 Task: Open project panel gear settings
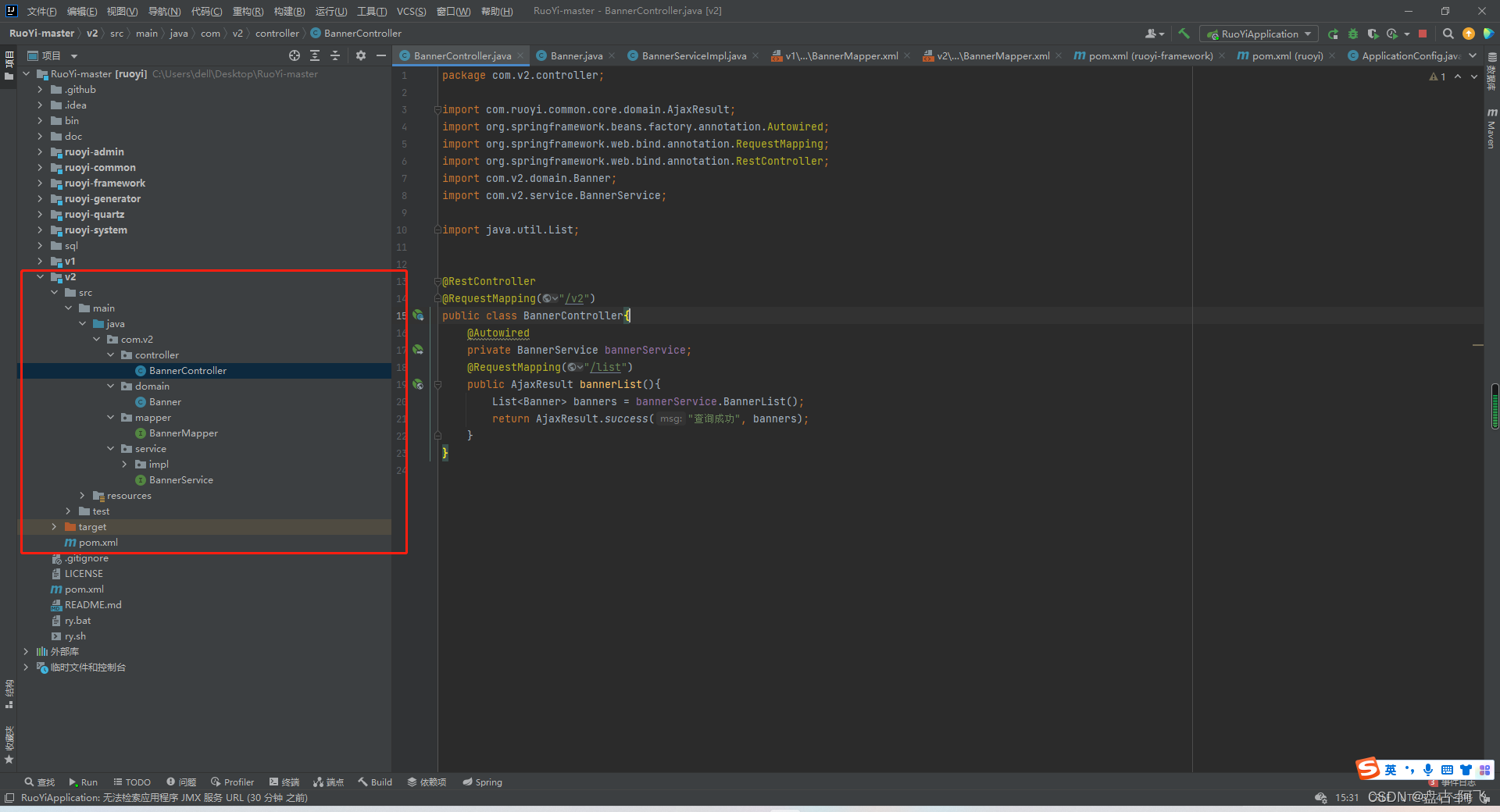pos(361,55)
